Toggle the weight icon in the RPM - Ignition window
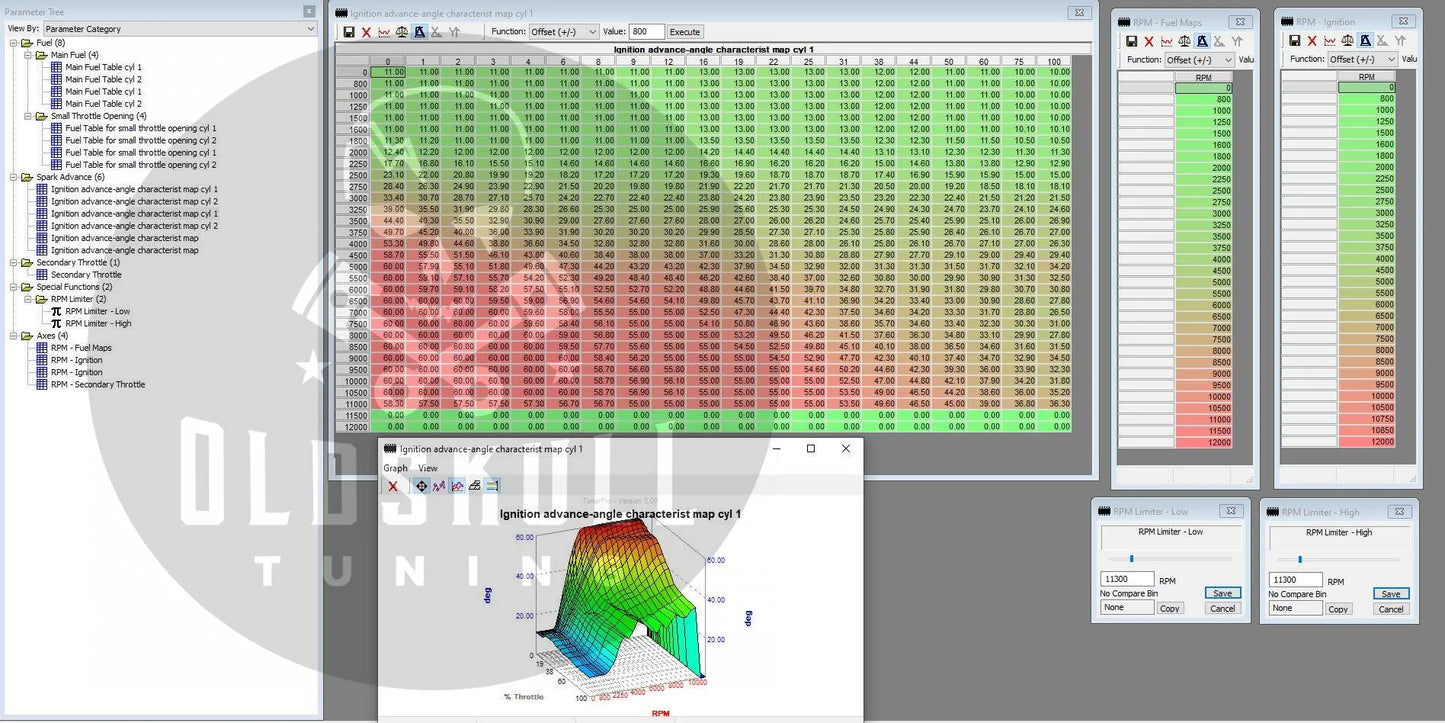The height and width of the screenshot is (723, 1445). 1366,40
